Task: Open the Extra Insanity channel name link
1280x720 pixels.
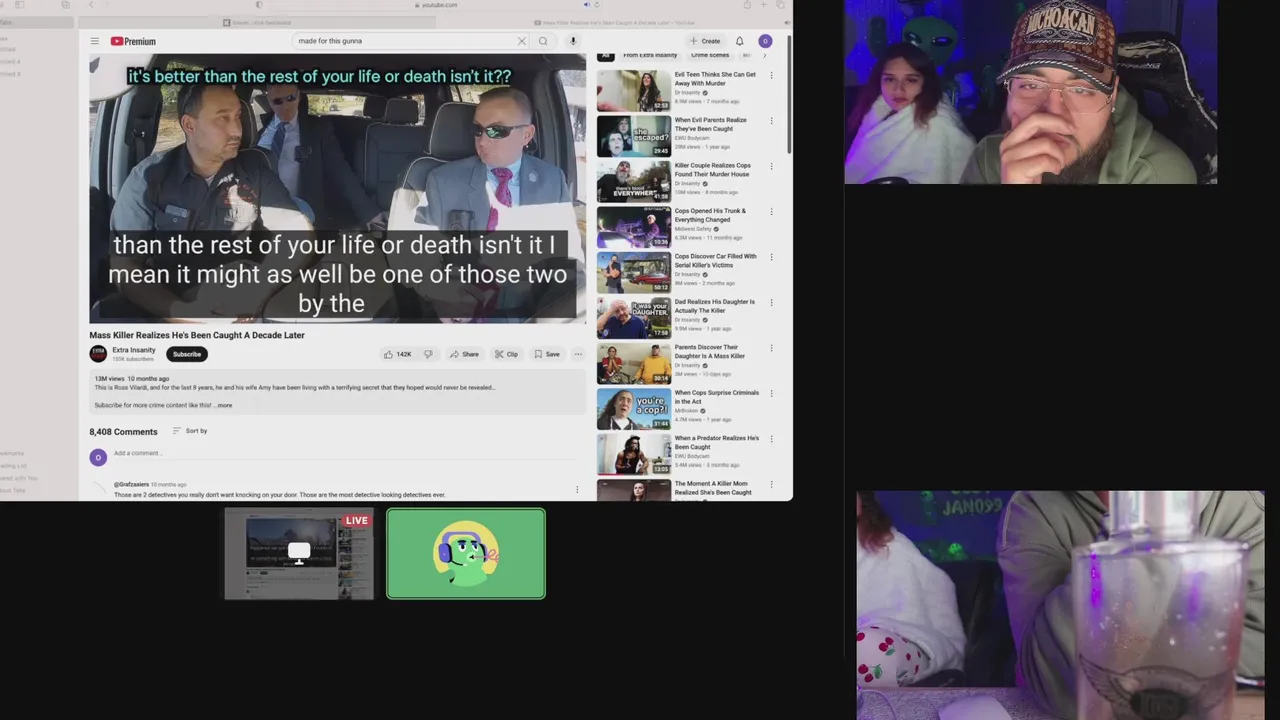Action: coord(134,350)
